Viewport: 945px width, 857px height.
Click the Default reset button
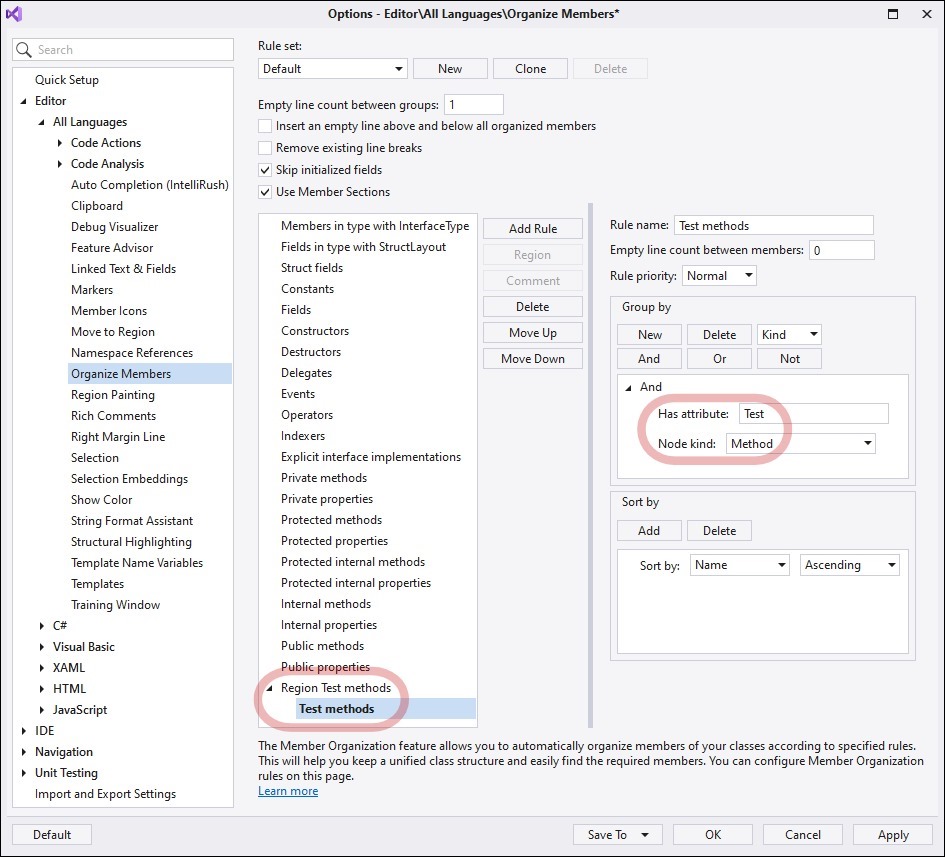pyautogui.click(x=52, y=835)
